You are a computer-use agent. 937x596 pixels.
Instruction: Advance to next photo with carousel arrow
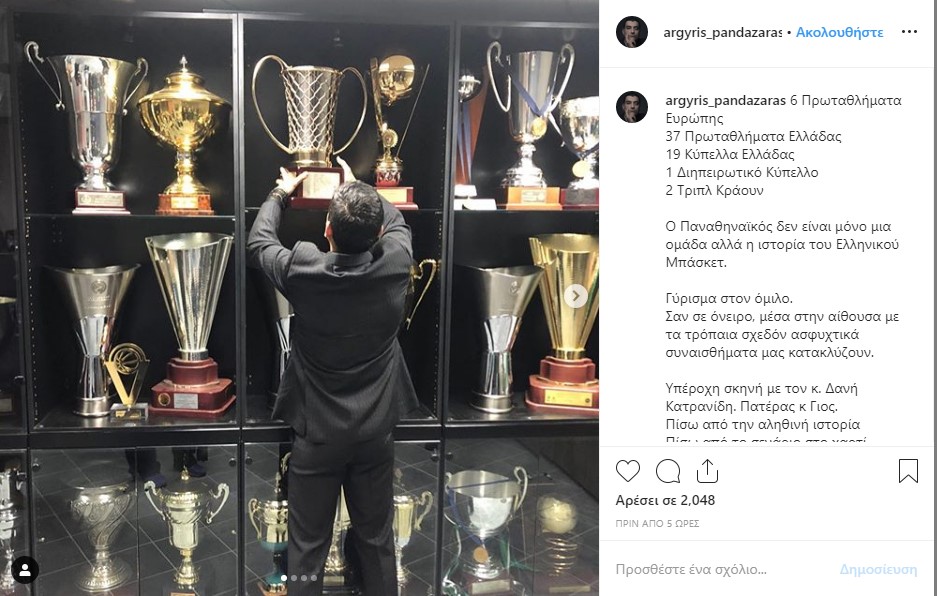point(576,295)
